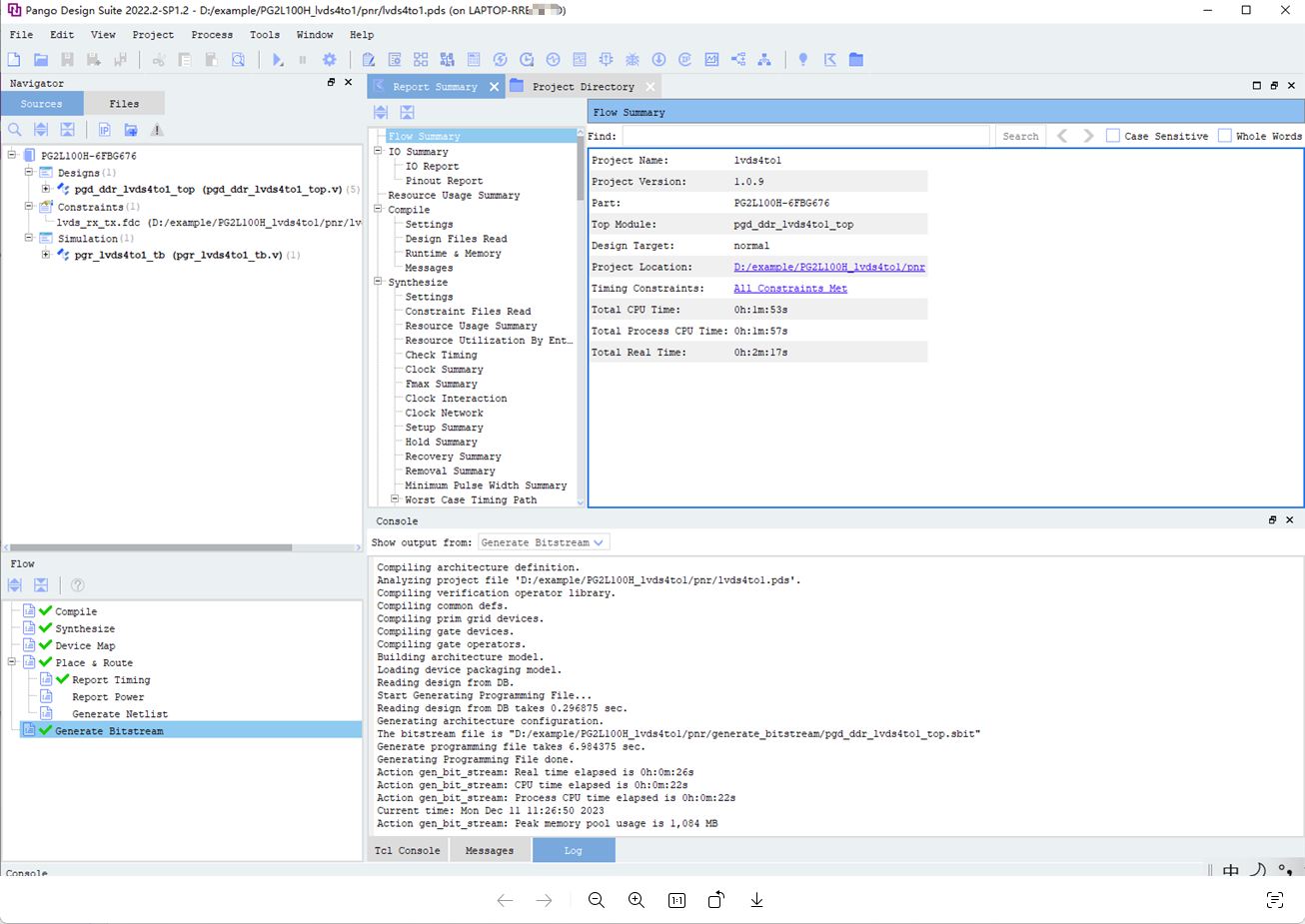Image resolution: width=1305 pixels, height=924 pixels.
Task: Enable the Case Sensitive checkbox
Action: pos(1112,136)
